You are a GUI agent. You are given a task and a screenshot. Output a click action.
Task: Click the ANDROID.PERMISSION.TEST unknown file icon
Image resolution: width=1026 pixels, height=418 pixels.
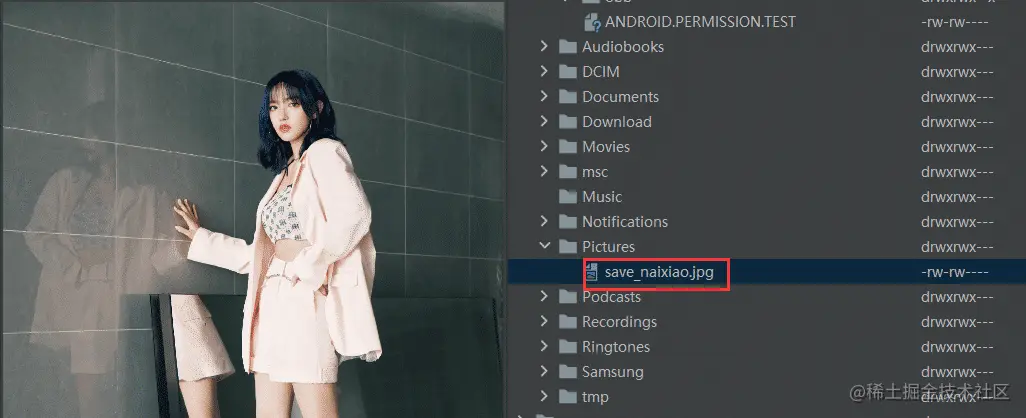point(592,22)
